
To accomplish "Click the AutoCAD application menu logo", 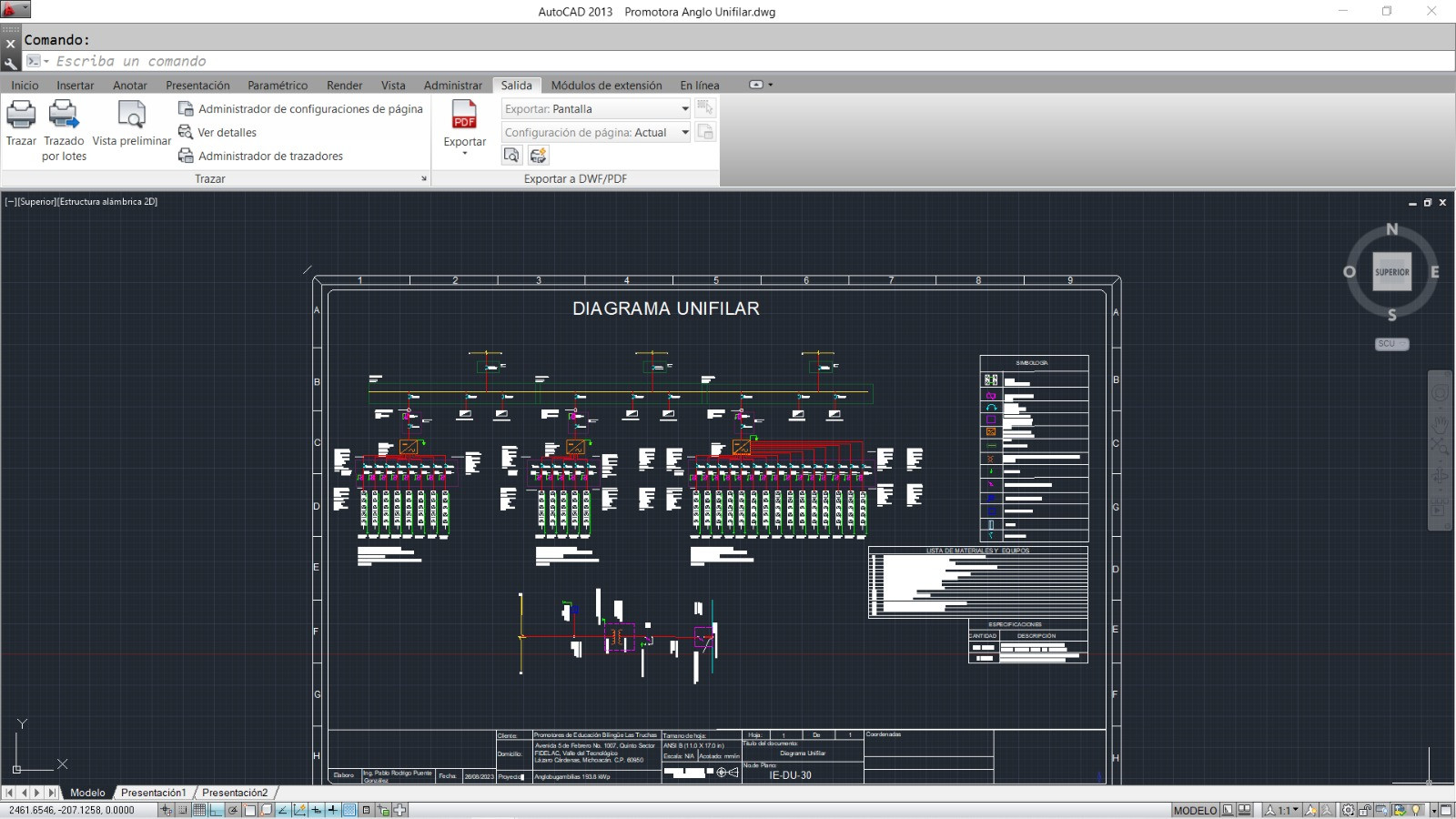I will point(15,10).
